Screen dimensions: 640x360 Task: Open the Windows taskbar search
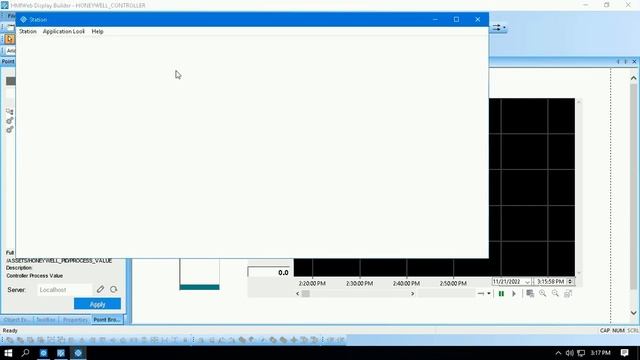[25, 353]
